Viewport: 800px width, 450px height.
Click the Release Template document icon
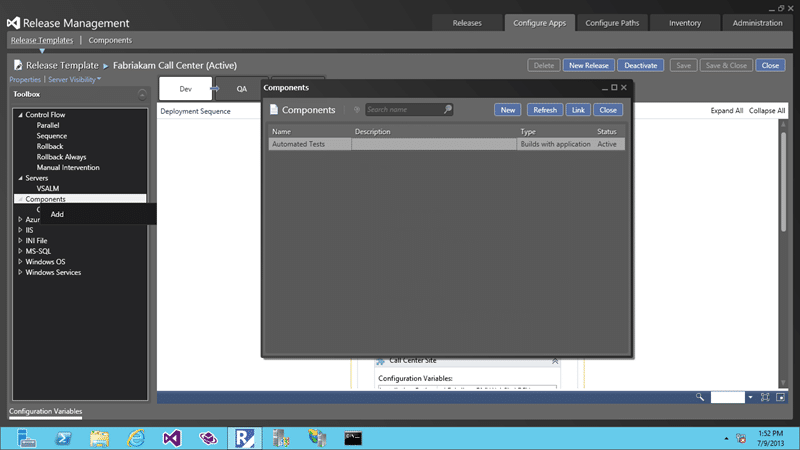18,65
